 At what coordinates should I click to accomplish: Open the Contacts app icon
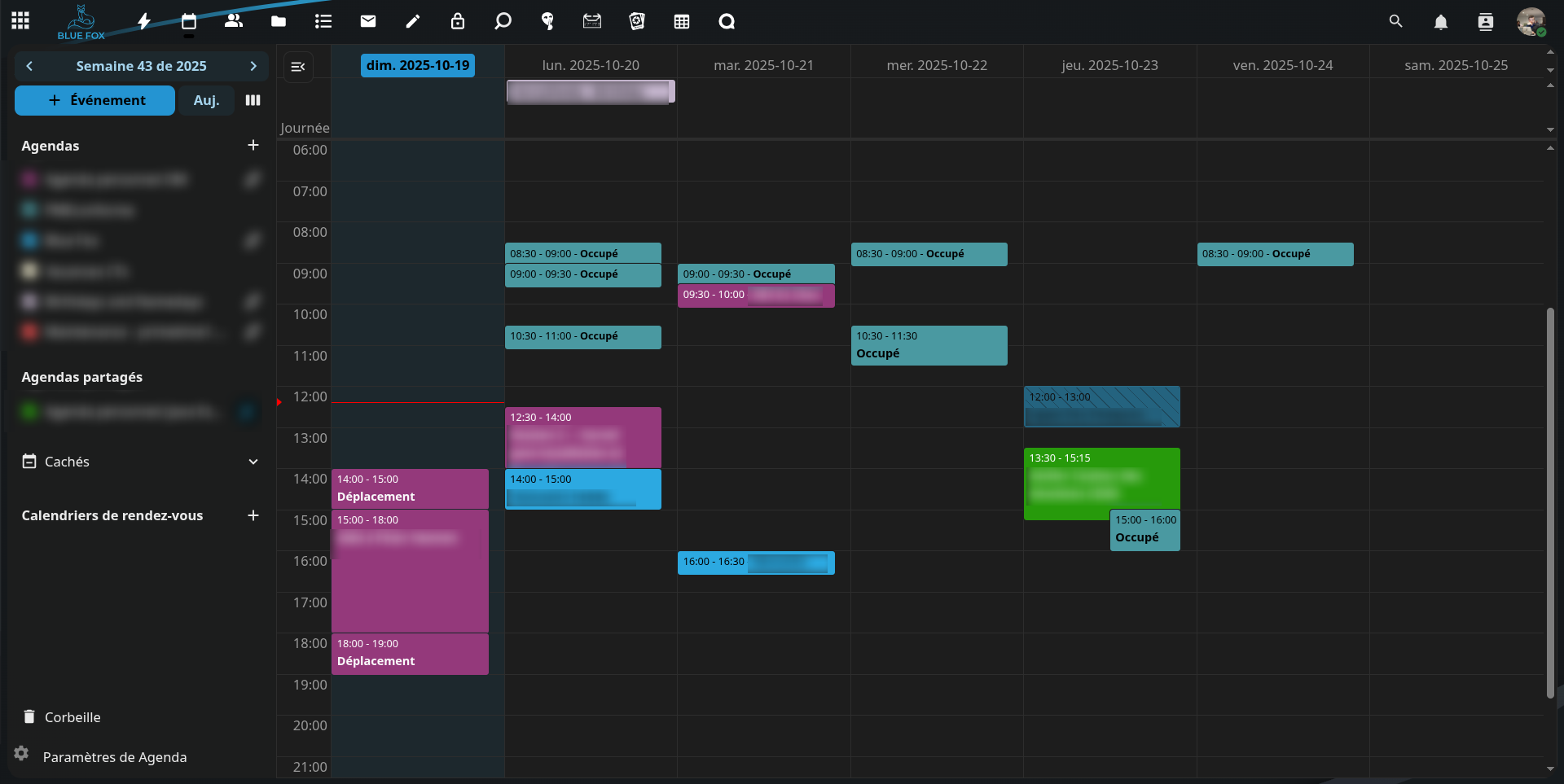[234, 22]
